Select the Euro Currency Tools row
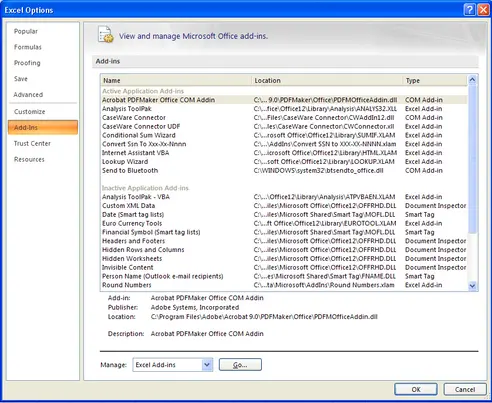The image size is (492, 403). 284,223
